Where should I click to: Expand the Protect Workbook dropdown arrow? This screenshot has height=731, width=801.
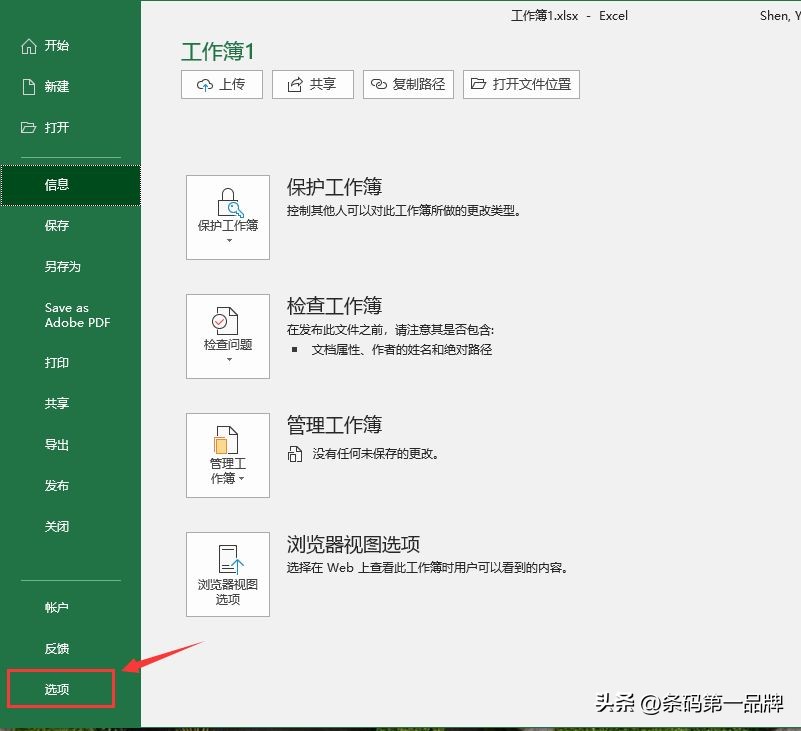click(227, 238)
